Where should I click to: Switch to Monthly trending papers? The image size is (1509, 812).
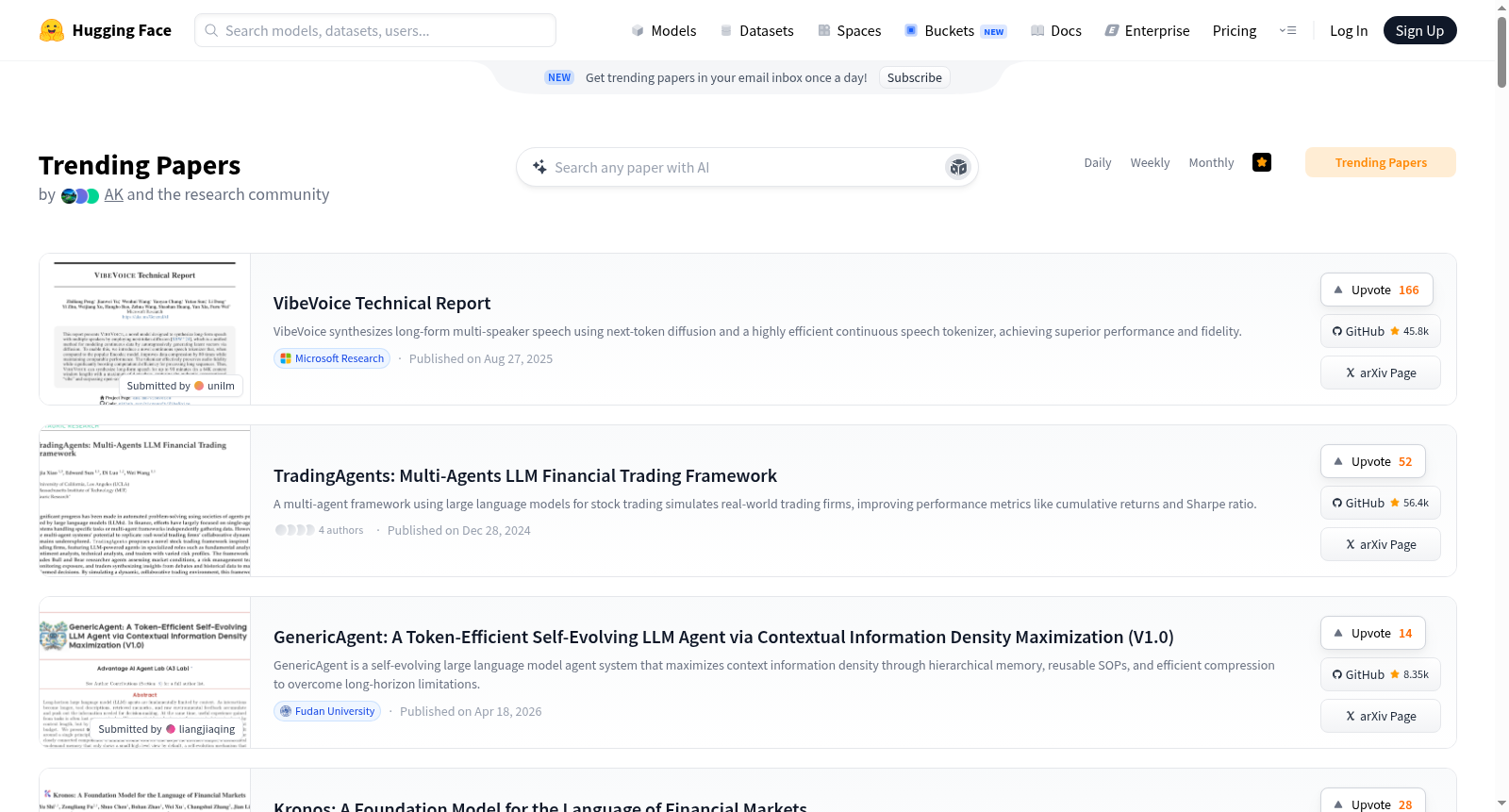[x=1211, y=162]
